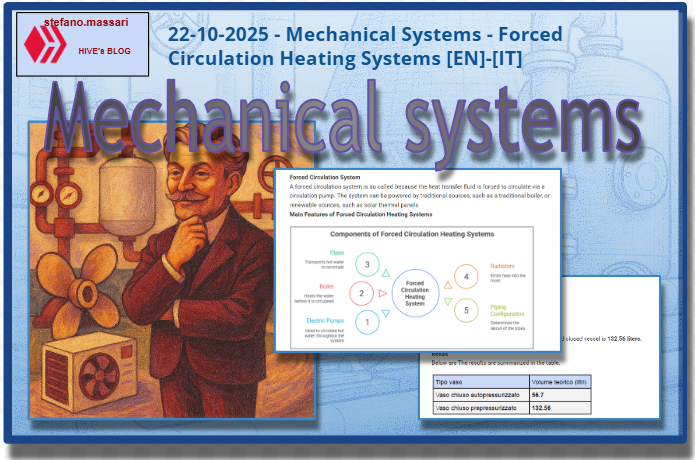Screen dimensions: 695x460
Task: Click the 56.7 table cell
Action: 560,395
